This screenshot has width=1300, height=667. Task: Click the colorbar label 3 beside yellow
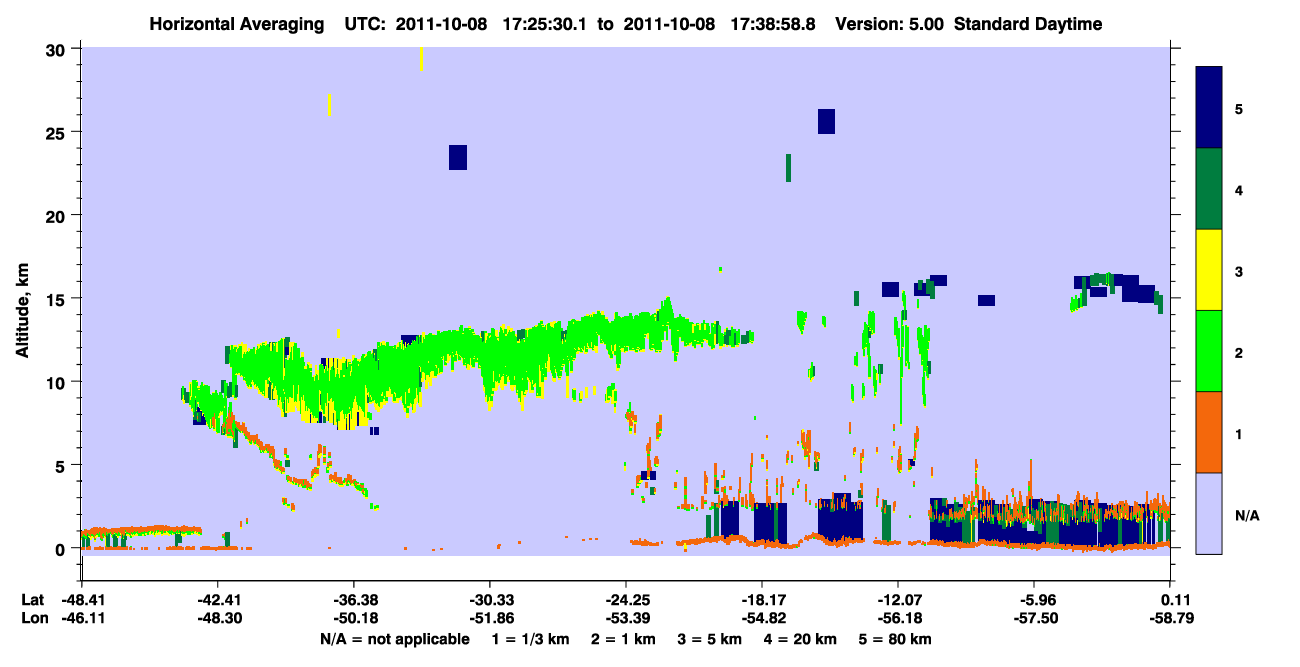1239,271
